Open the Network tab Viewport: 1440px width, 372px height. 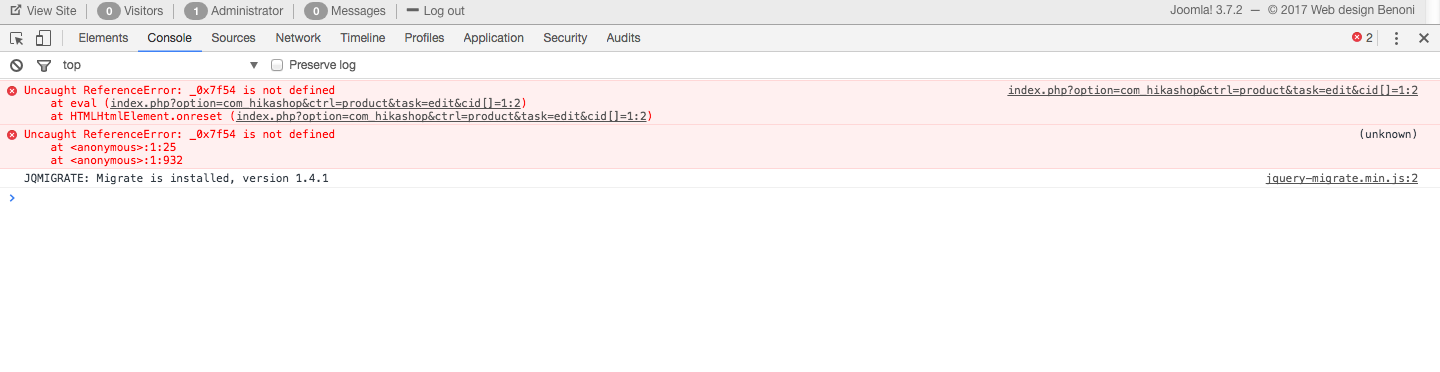(298, 38)
